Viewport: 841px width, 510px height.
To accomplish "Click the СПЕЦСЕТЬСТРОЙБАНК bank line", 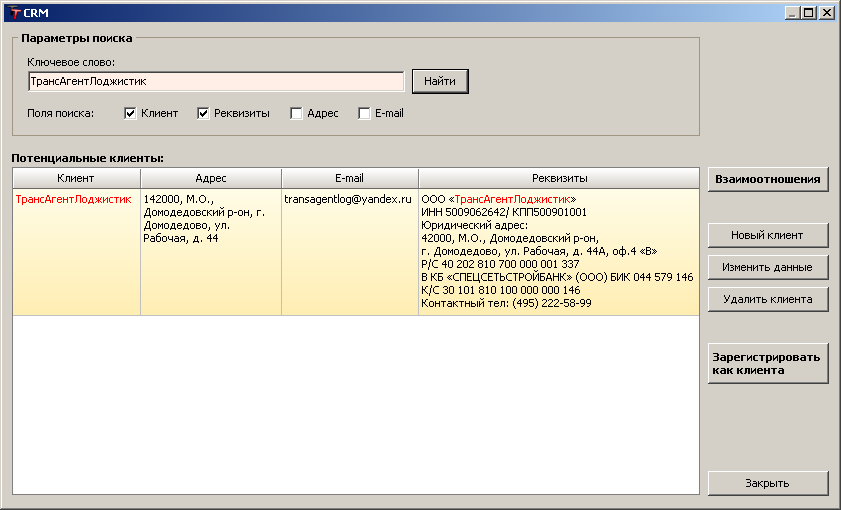I will (x=557, y=277).
